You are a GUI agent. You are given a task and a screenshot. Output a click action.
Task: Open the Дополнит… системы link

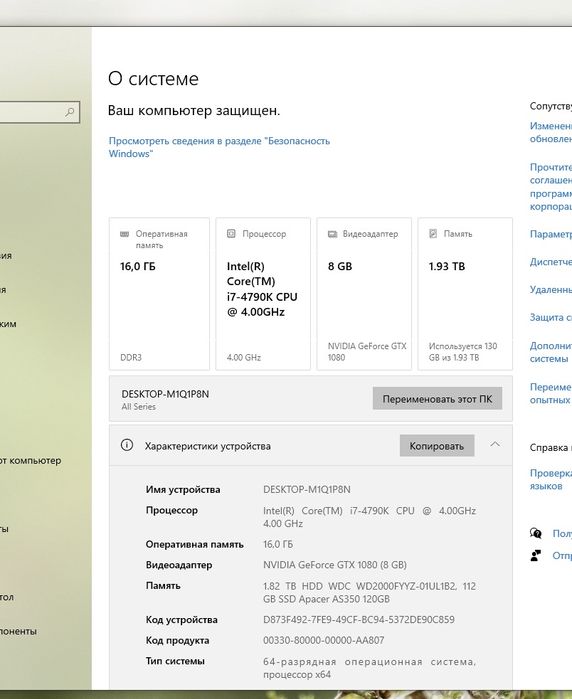[x=551, y=352]
